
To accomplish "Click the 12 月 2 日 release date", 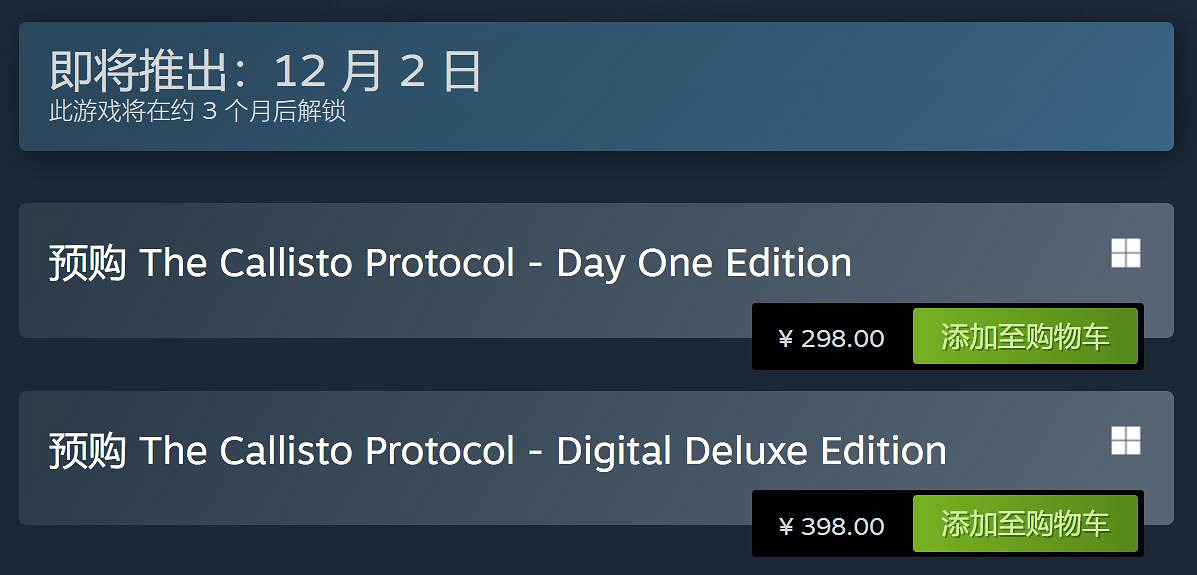I will (377, 71).
